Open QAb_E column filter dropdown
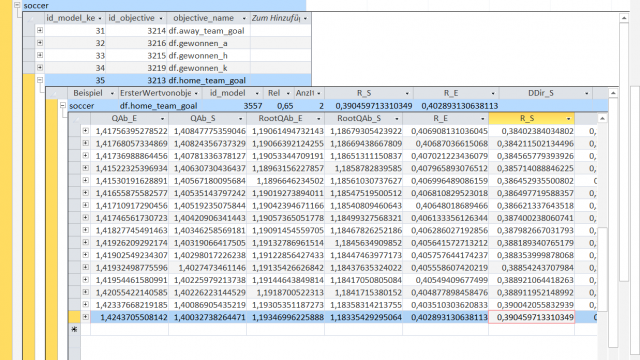 pyautogui.click(x=162, y=119)
